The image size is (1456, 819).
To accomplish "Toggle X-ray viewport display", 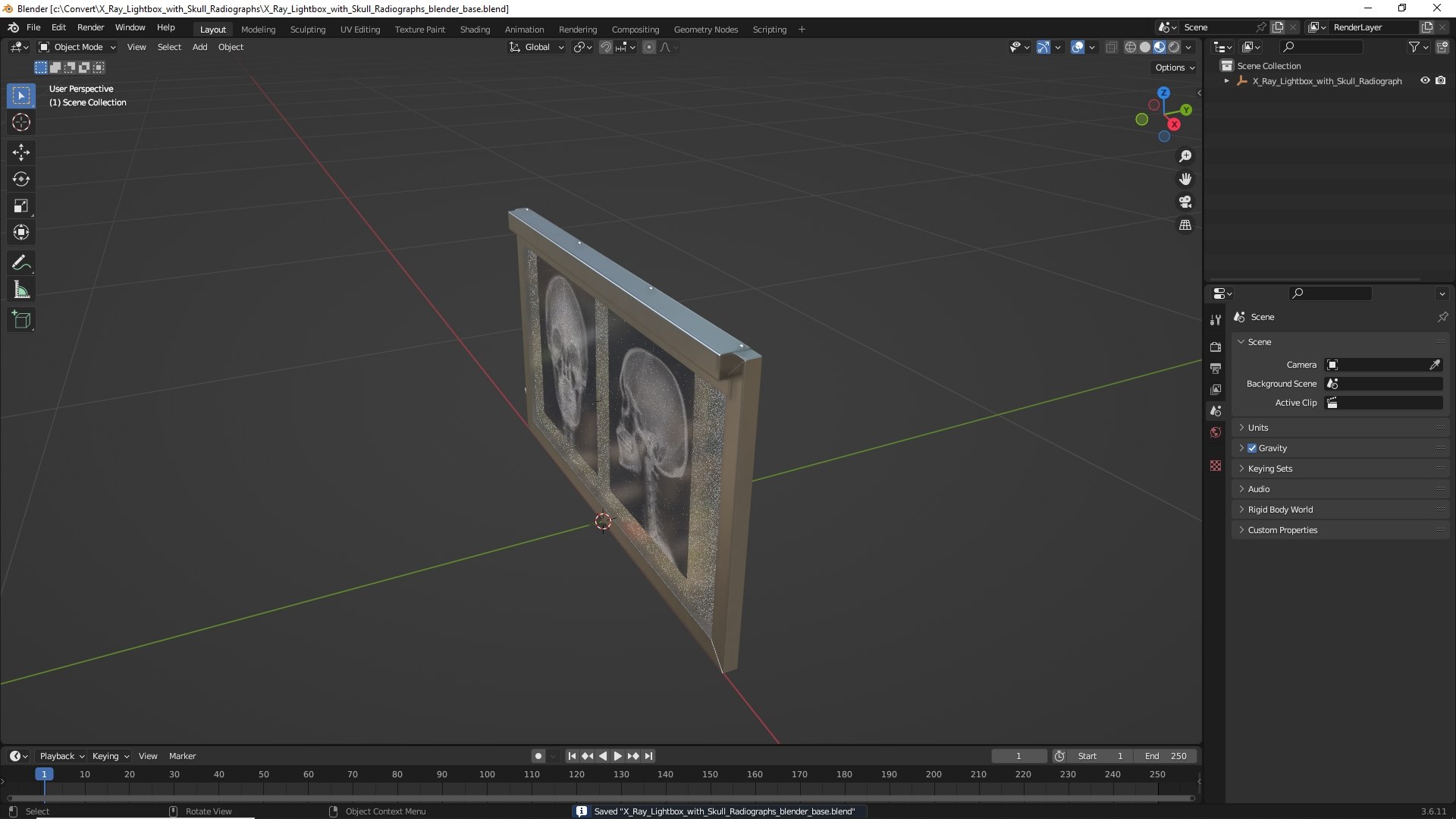I will (x=1111, y=47).
